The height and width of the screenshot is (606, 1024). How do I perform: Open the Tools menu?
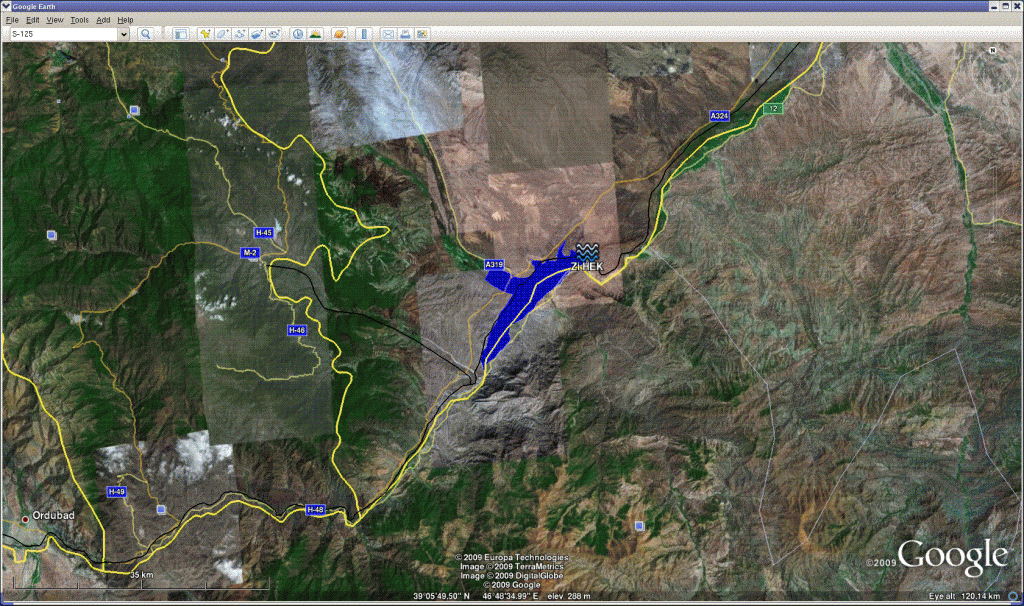[80, 20]
